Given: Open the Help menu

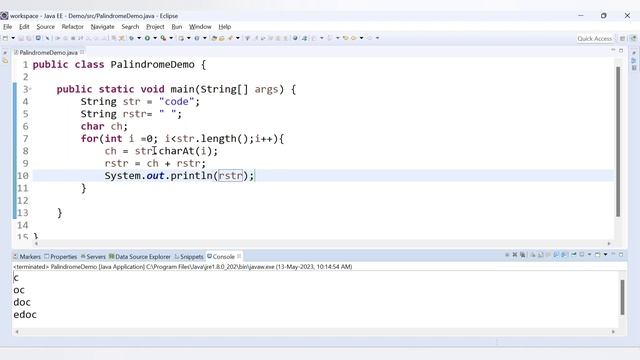Looking at the screenshot, I should pyautogui.click(x=224, y=27).
